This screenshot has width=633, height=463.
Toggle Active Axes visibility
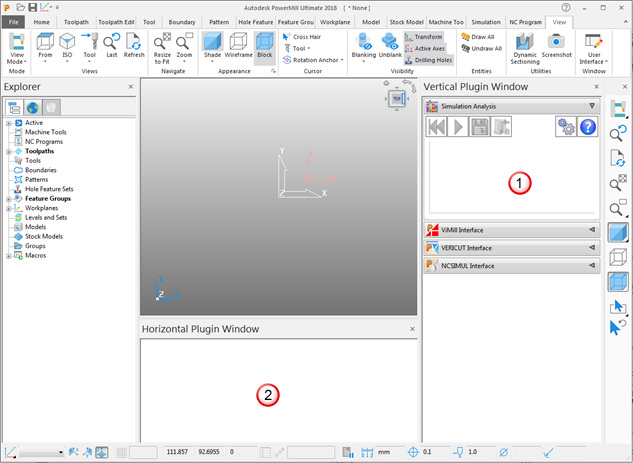pyautogui.click(x=425, y=48)
